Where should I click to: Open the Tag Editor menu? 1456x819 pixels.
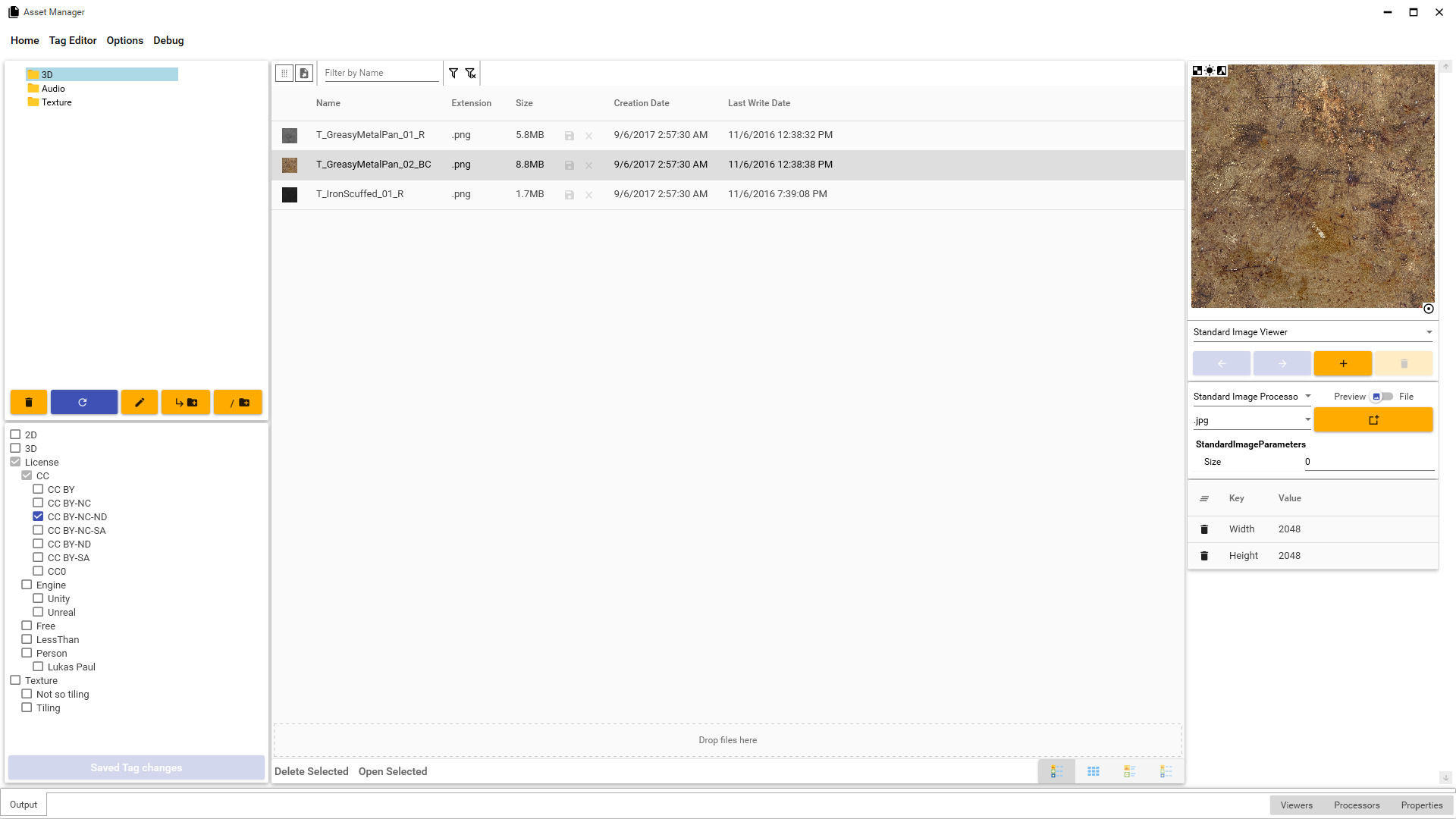pyautogui.click(x=73, y=40)
